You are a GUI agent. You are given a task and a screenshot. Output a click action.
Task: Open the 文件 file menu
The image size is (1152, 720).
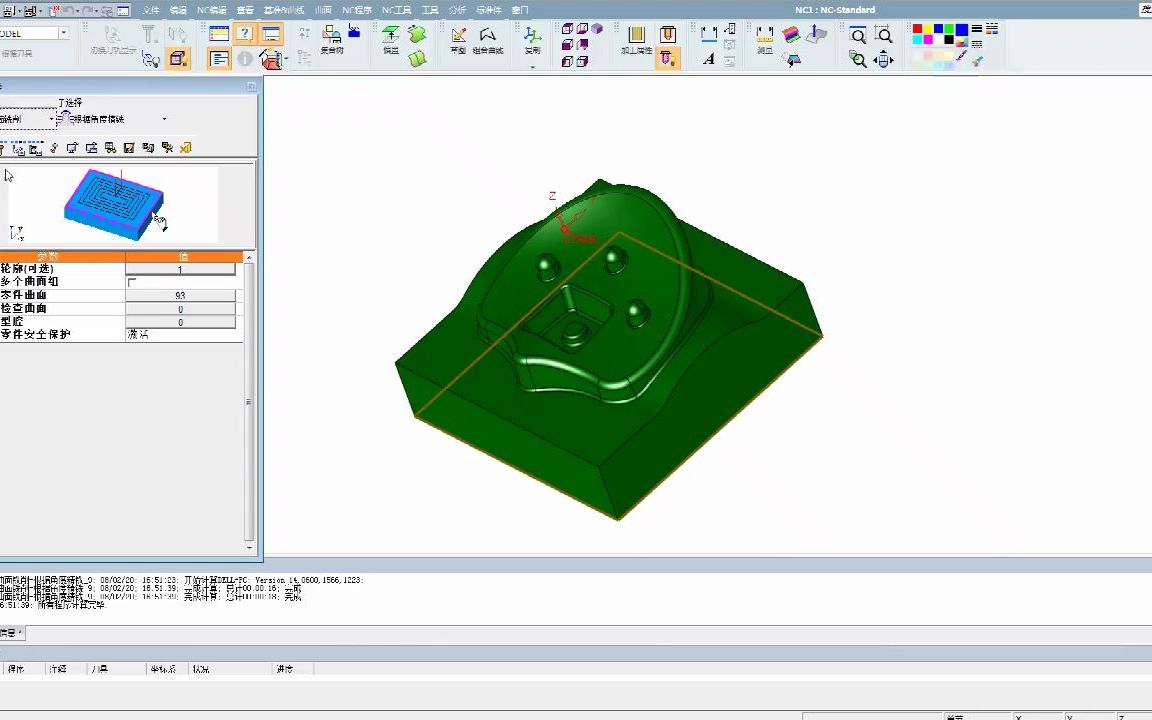click(x=151, y=10)
